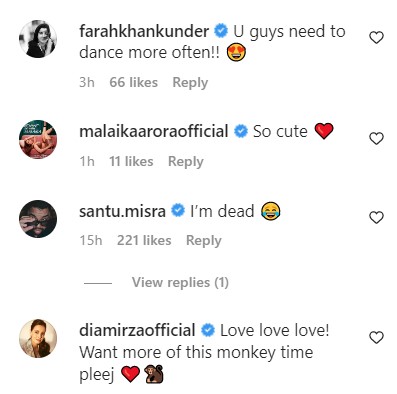
Task: Click the santu.misra username
Action: [122, 211]
